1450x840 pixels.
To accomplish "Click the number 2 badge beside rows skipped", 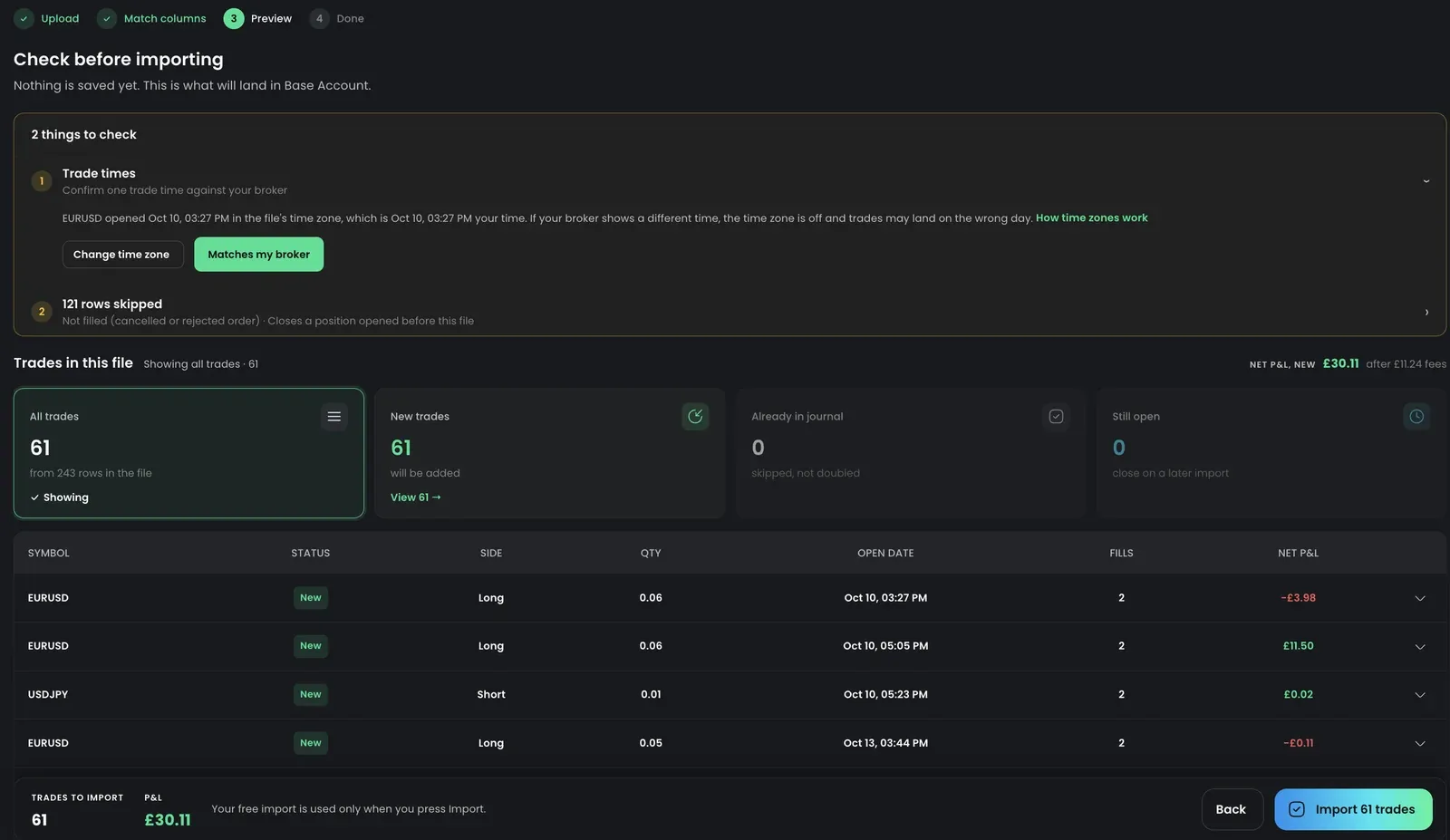I will (x=42, y=312).
